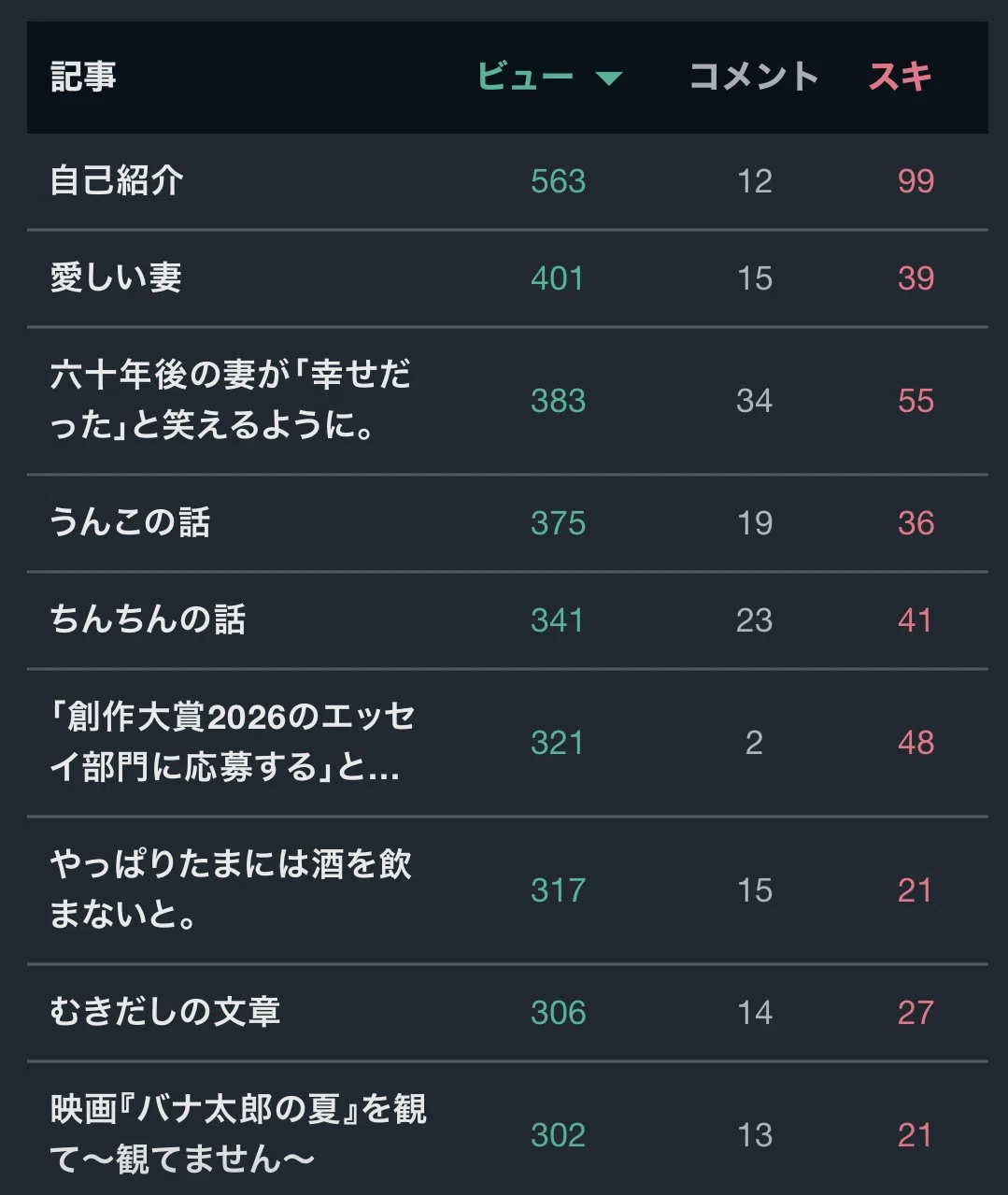Open the article ちんちんの話
1008x1195 pixels.
click(148, 619)
